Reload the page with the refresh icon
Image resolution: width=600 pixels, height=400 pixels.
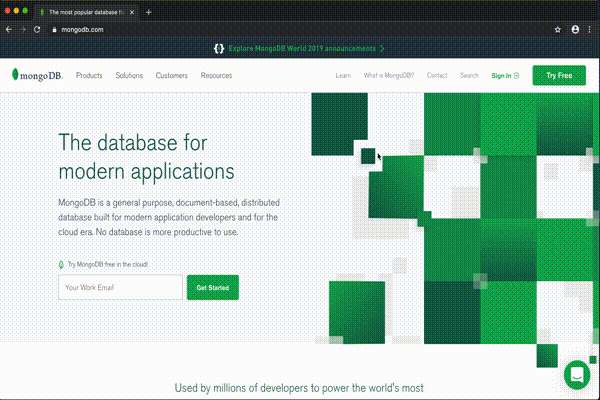point(37,29)
